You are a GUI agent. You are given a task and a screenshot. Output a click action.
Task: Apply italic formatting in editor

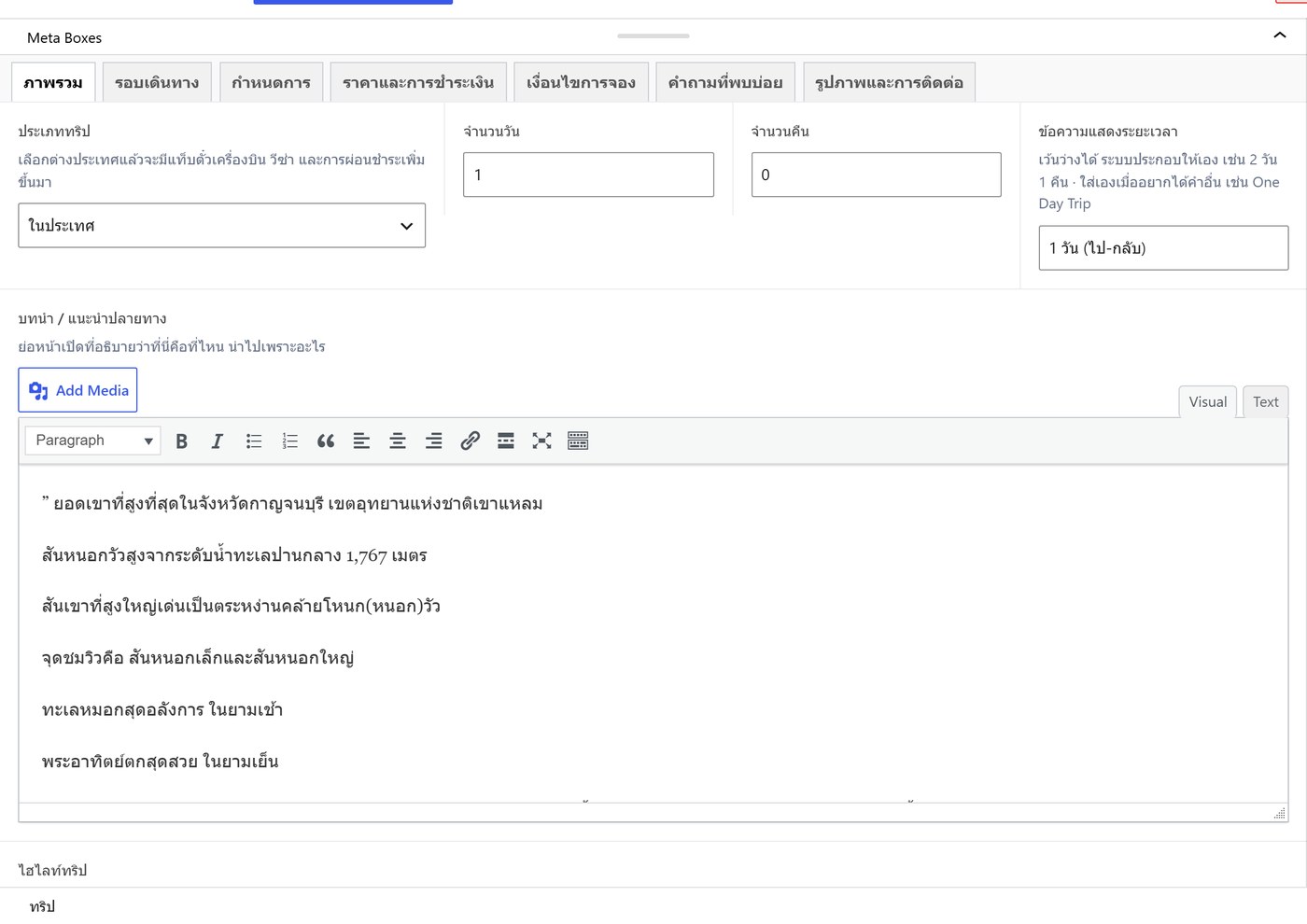(x=218, y=441)
